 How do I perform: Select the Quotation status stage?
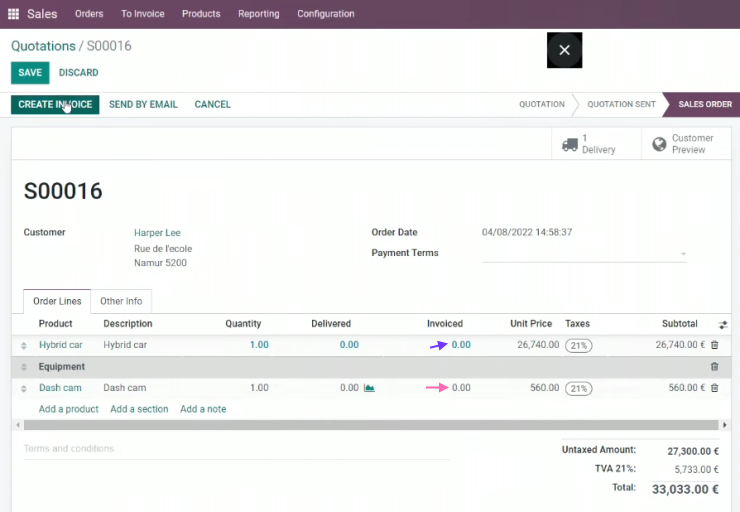click(542, 104)
